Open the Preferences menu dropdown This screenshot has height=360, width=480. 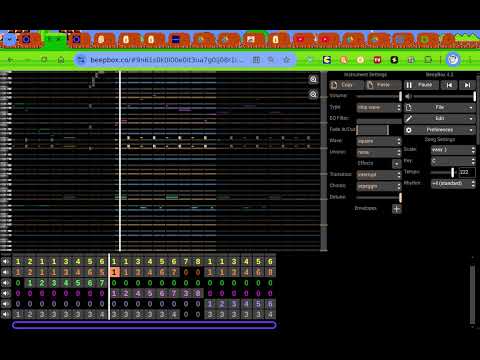coord(439,130)
